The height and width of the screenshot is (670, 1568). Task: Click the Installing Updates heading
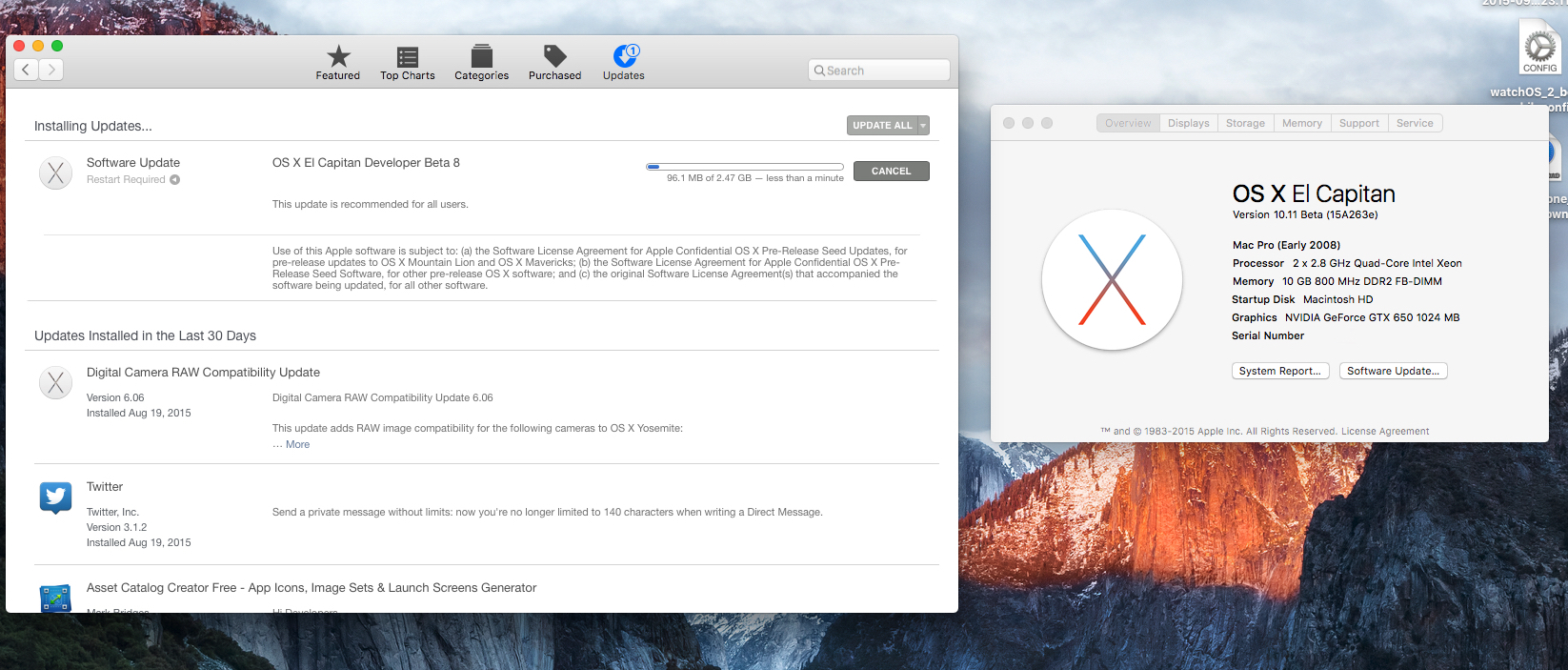pyautogui.click(x=93, y=126)
